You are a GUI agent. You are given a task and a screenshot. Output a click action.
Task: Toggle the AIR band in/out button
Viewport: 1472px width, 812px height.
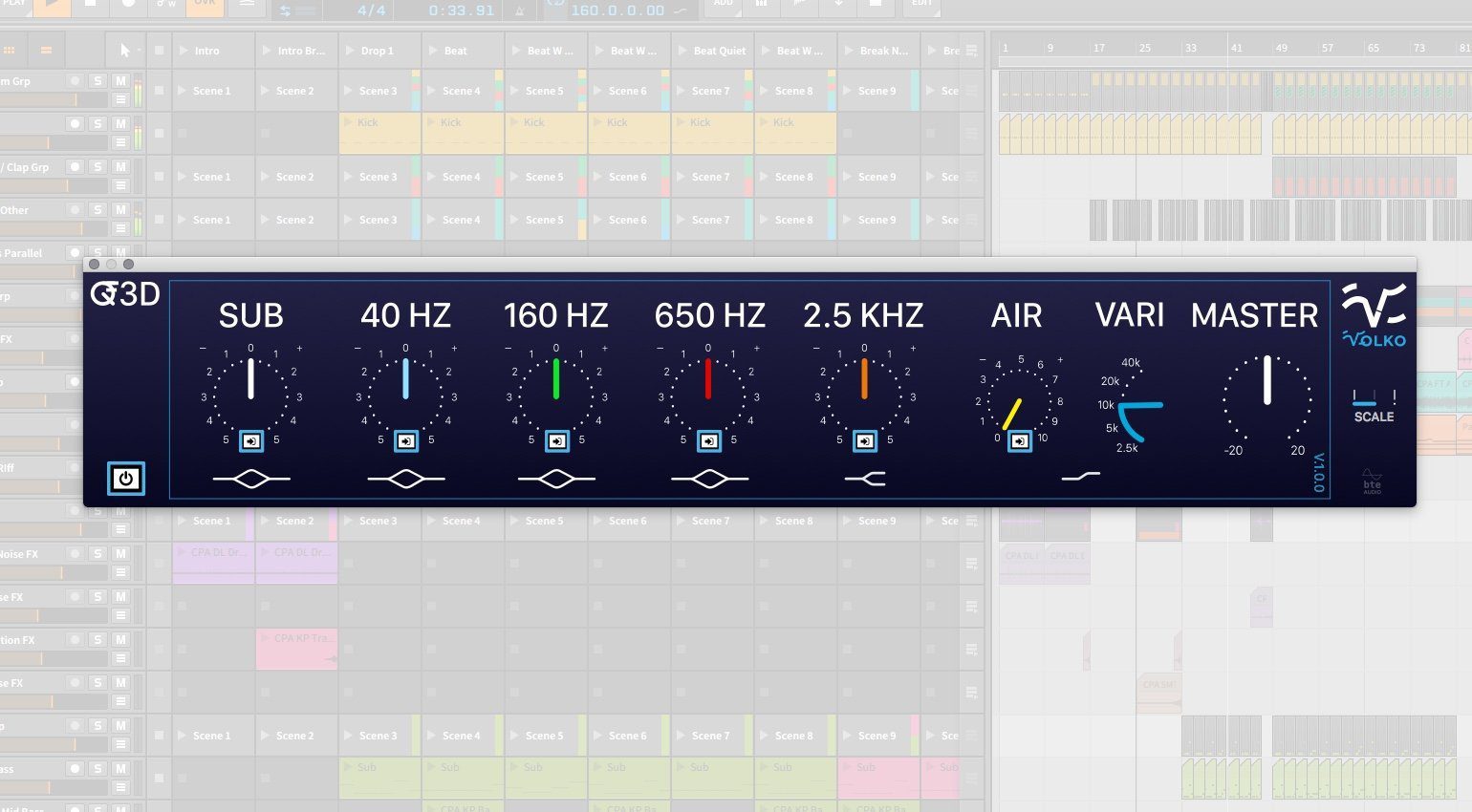pyautogui.click(x=1021, y=441)
